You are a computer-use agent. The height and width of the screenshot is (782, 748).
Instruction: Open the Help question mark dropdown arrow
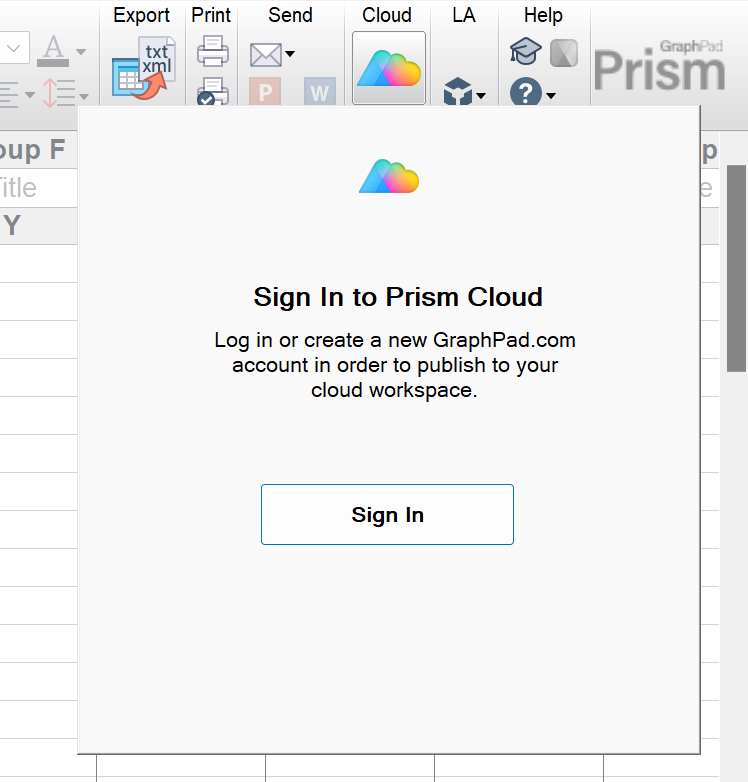tap(551, 96)
